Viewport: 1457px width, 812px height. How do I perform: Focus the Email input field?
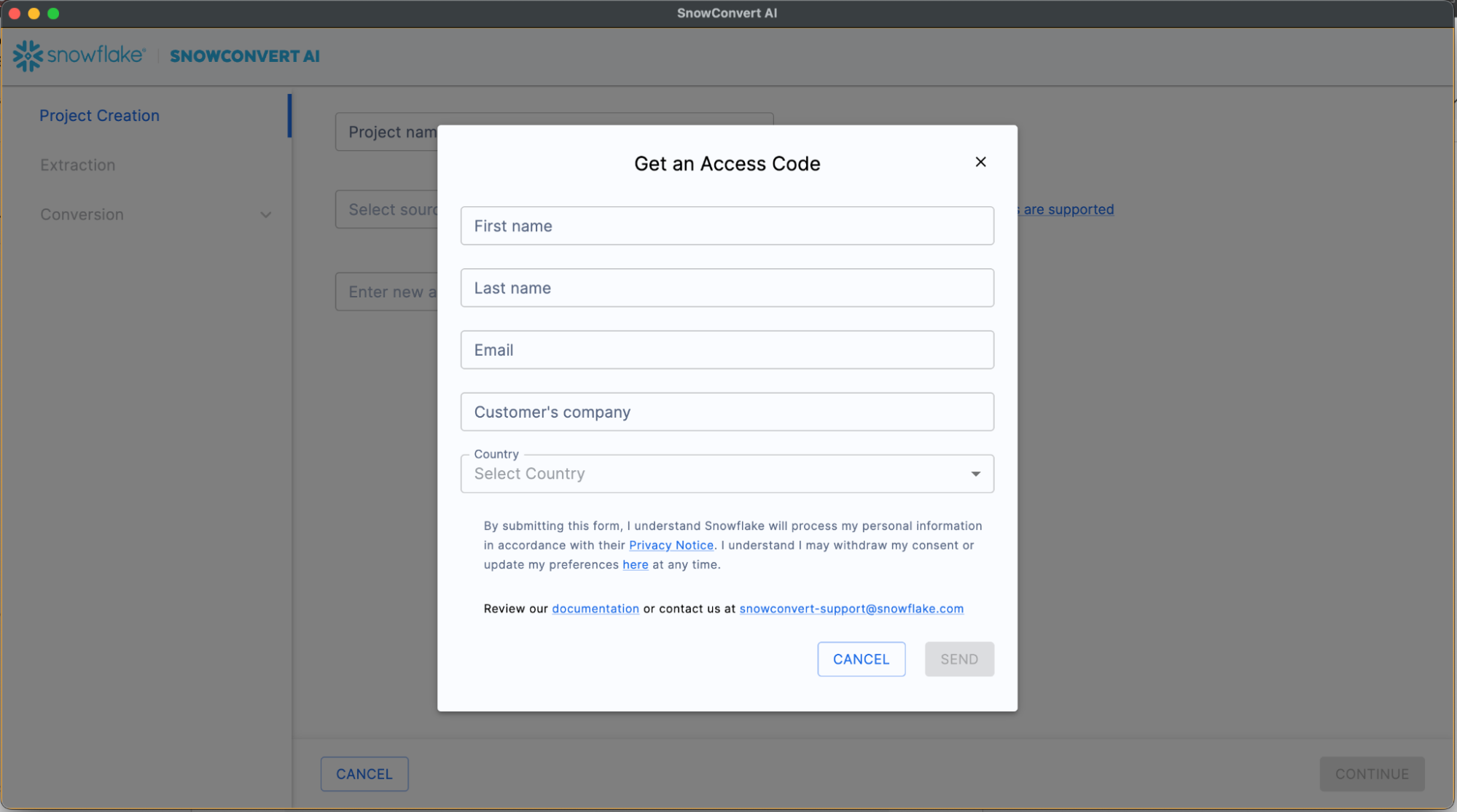pos(727,350)
